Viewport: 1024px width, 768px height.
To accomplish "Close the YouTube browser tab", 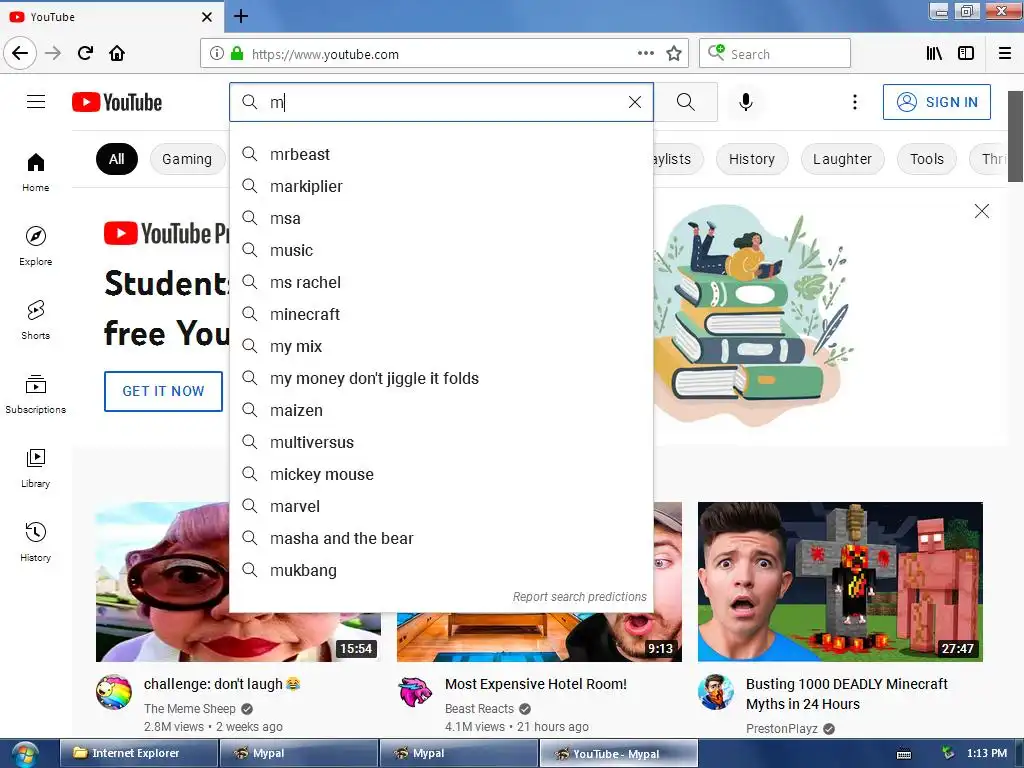I will click(x=207, y=17).
